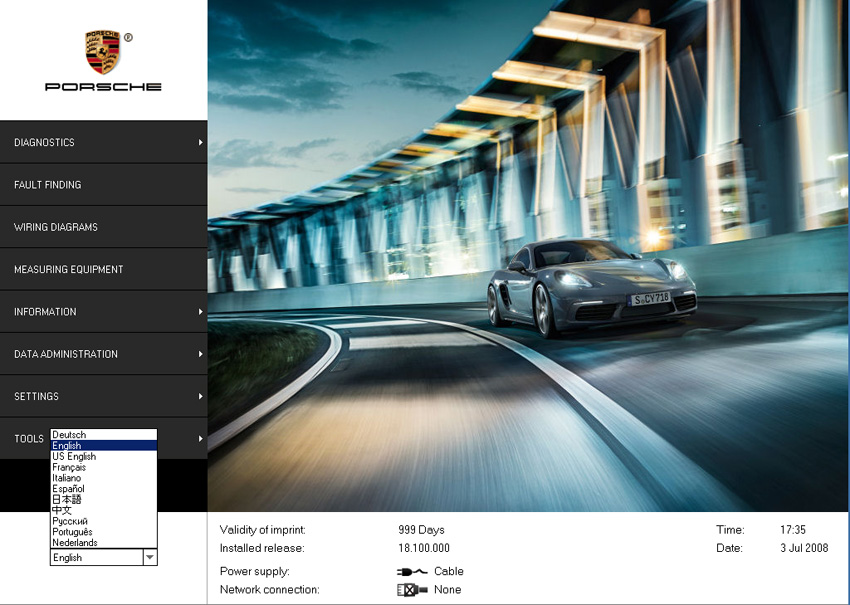Screen dimensions: 850x605
Task: Select US English from the language list
Action: tap(104, 456)
